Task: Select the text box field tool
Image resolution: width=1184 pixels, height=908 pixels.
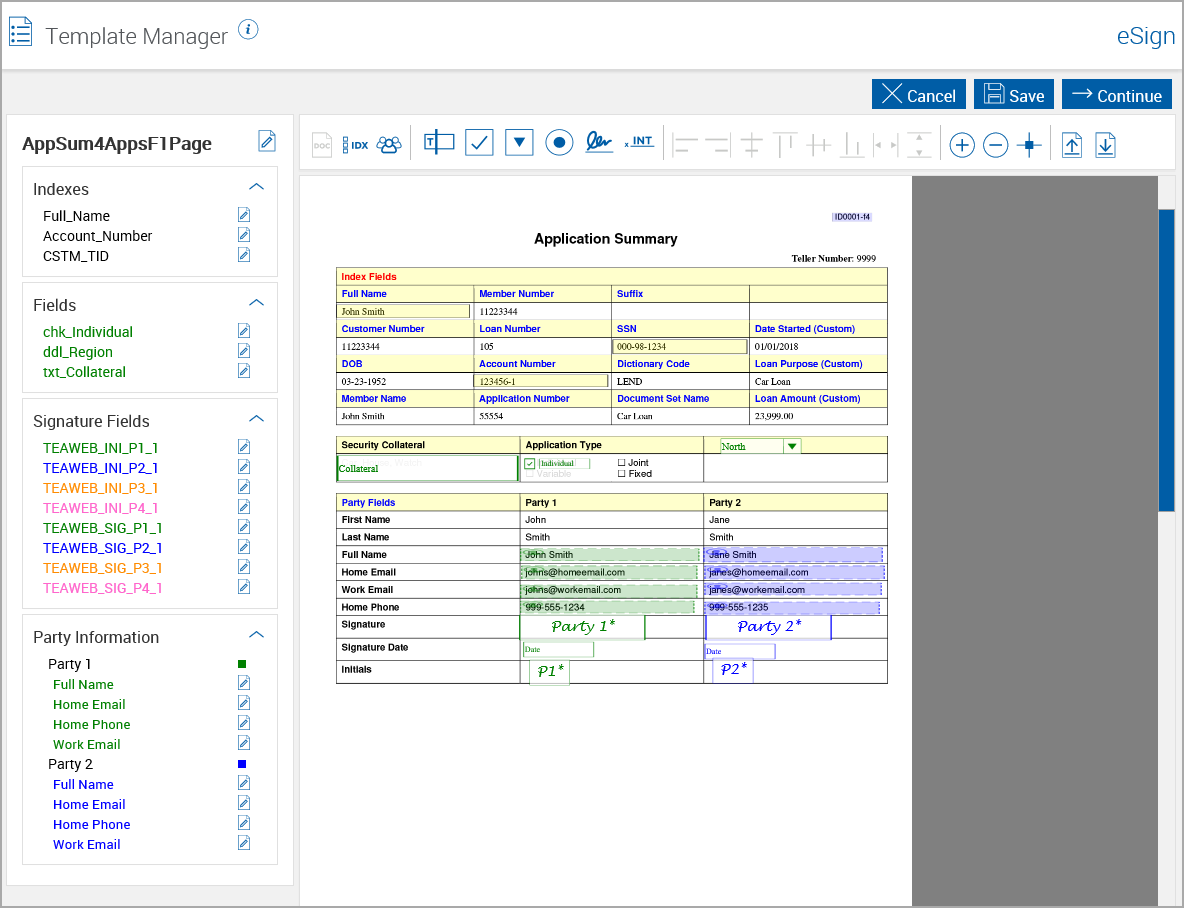Action: [439, 142]
